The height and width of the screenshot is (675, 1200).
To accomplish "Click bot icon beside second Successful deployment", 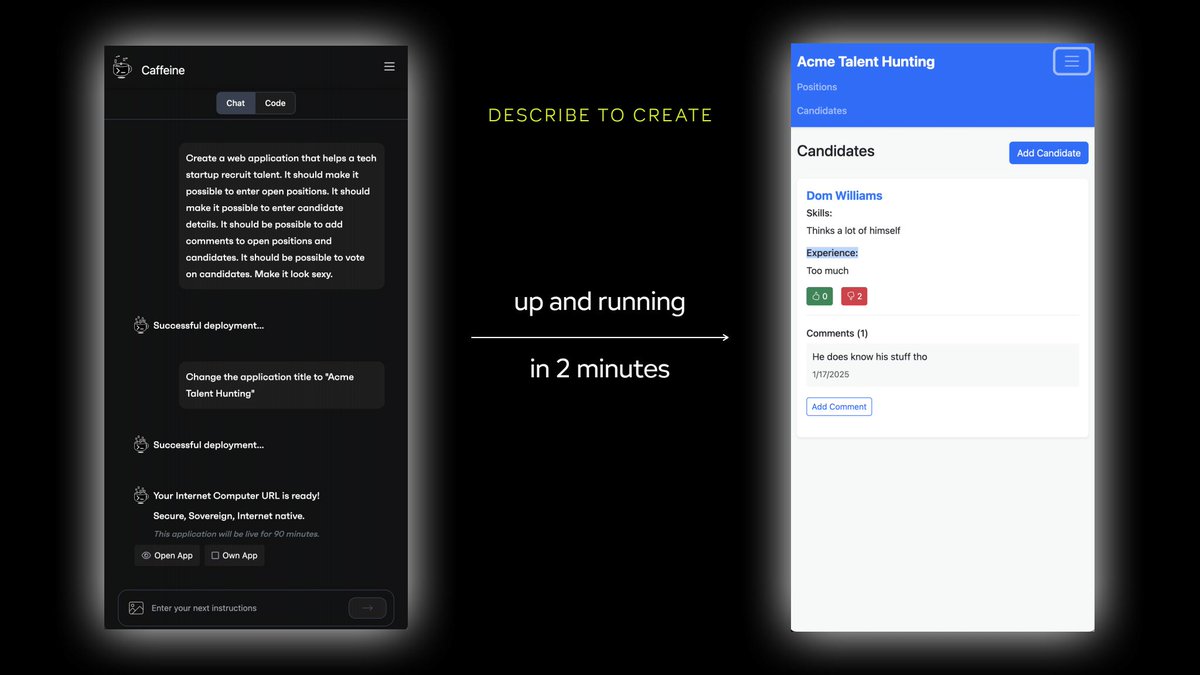I will pos(142,445).
